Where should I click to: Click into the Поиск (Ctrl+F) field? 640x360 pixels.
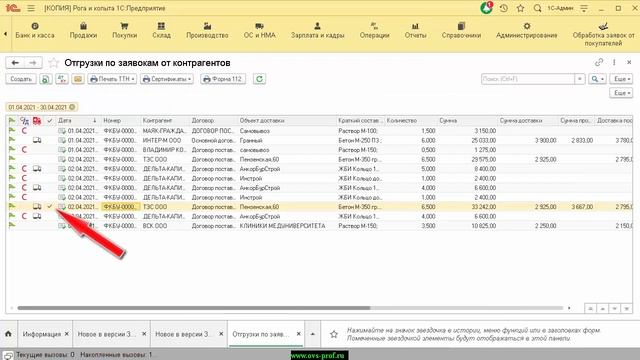528,79
